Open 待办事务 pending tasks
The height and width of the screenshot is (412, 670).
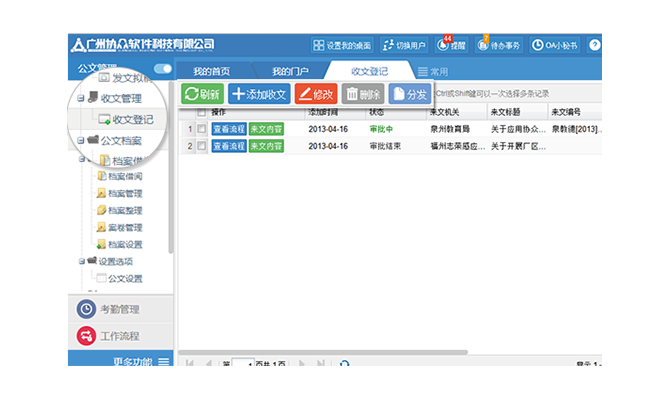click(x=500, y=46)
